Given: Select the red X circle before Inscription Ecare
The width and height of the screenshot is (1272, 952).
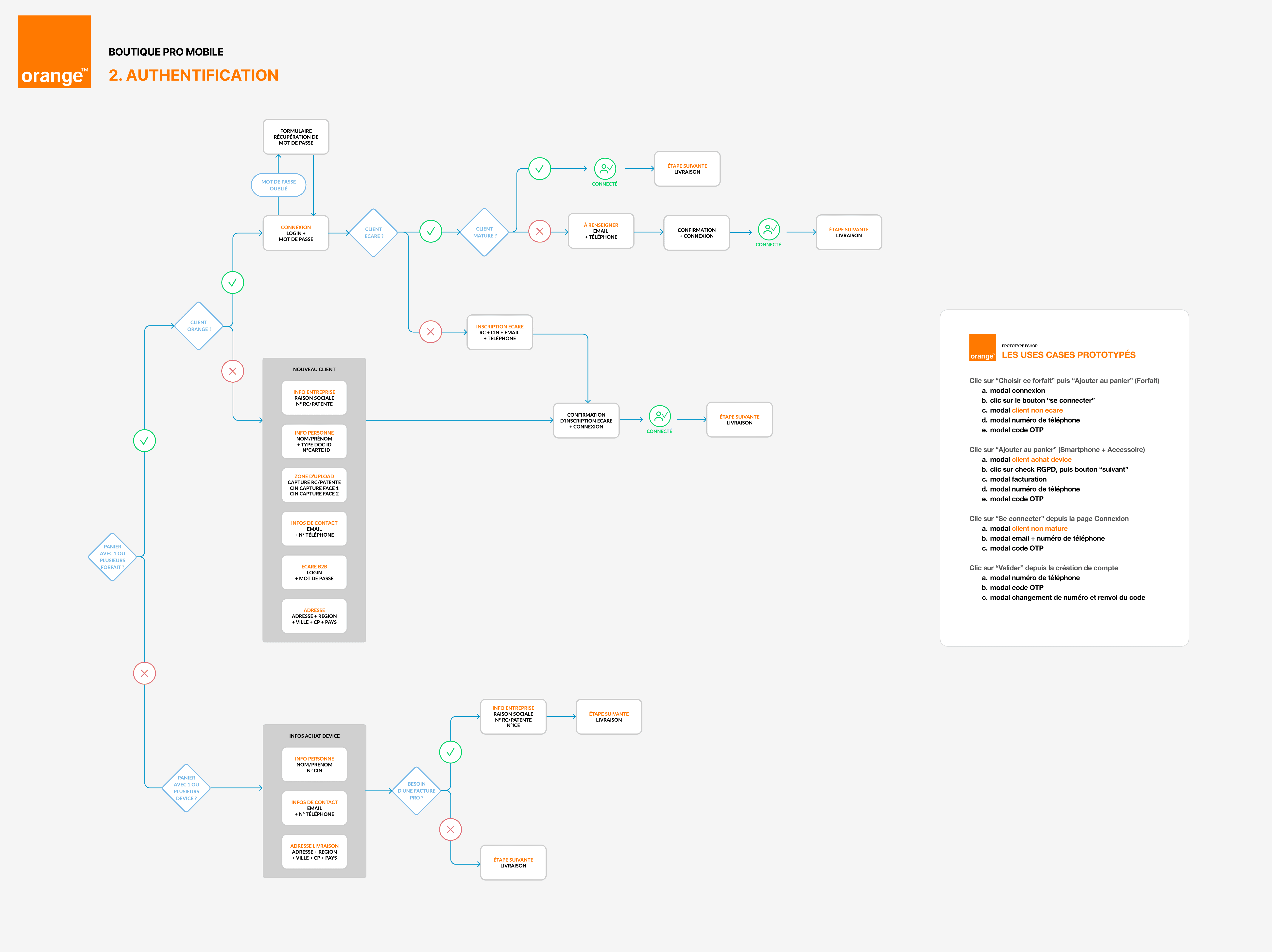Looking at the screenshot, I should pos(431,332).
